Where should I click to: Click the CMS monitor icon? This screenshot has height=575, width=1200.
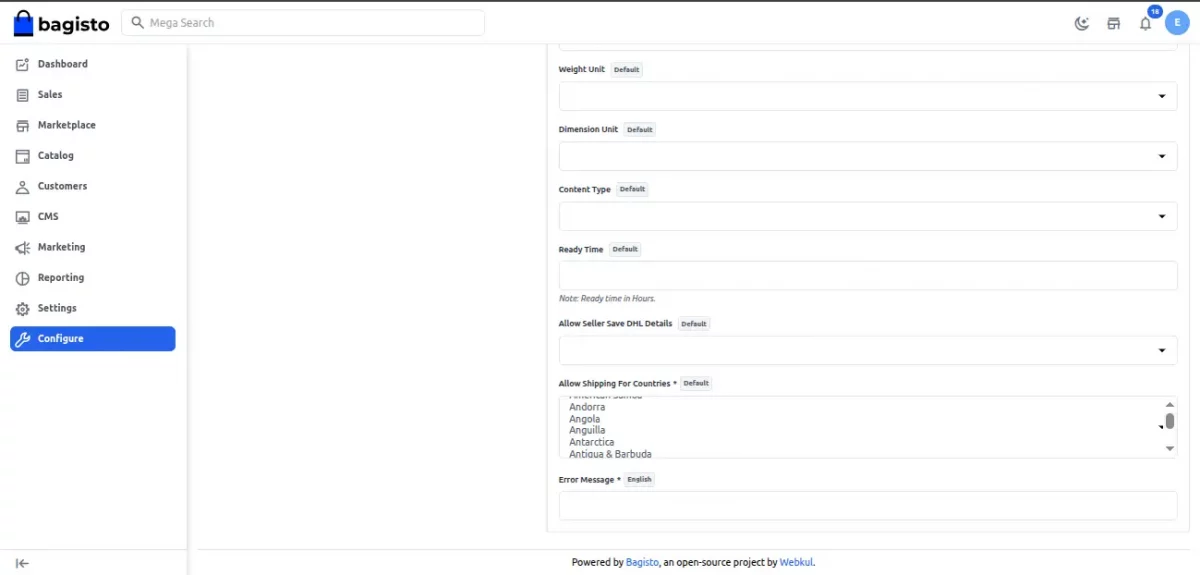tap(23, 217)
